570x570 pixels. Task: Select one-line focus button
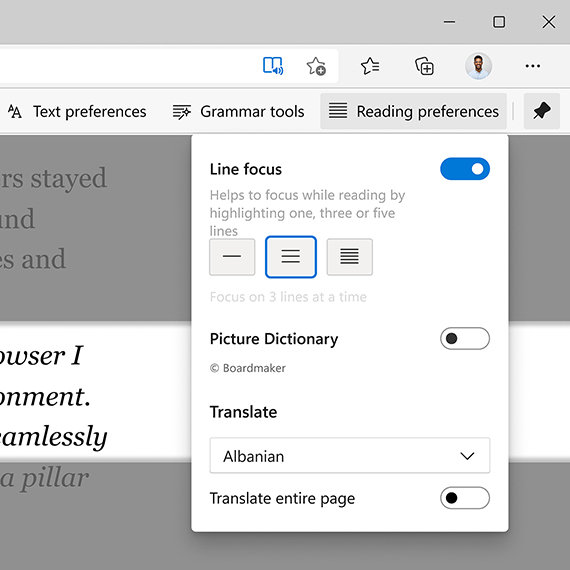pos(232,257)
